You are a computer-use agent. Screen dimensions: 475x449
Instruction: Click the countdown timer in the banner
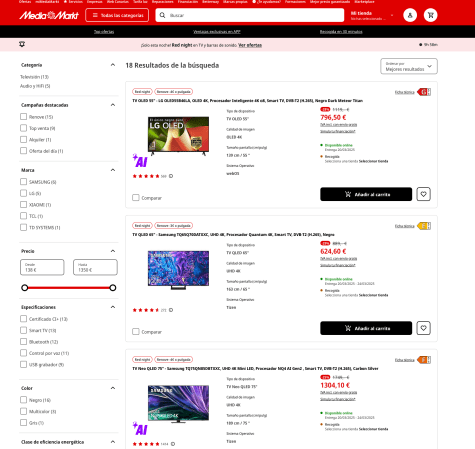click(428, 44)
